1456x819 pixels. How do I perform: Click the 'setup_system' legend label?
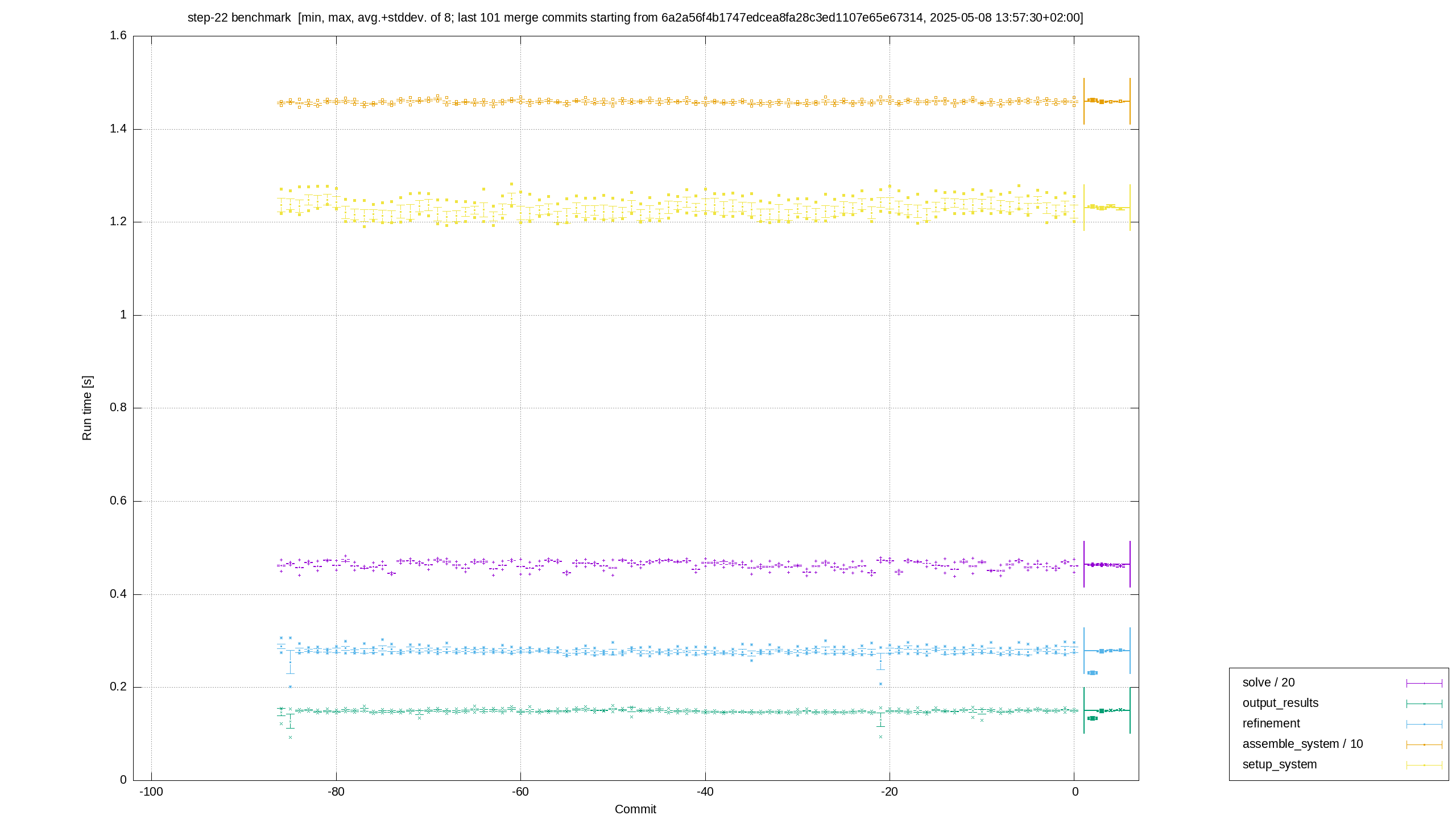click(x=1280, y=764)
